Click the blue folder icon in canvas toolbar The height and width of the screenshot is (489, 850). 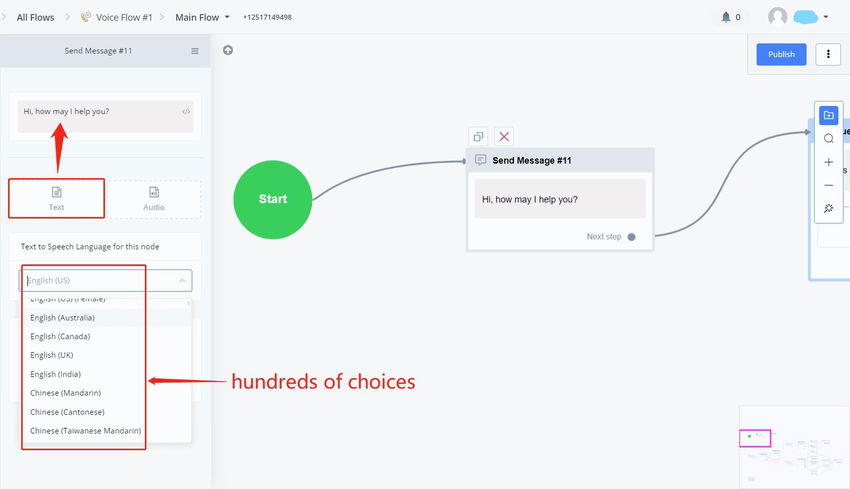[x=828, y=115]
